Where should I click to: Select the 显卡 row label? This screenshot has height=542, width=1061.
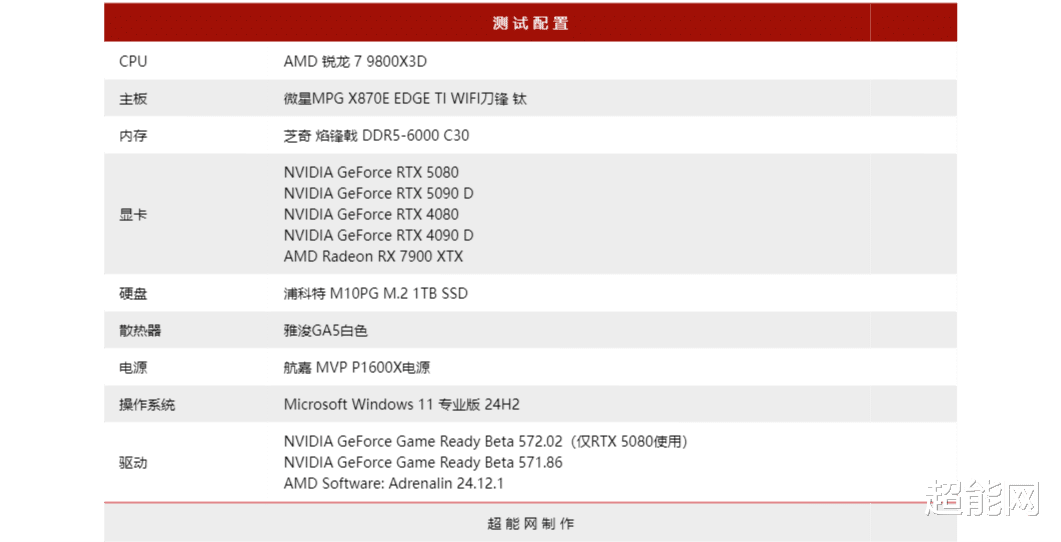tap(133, 214)
